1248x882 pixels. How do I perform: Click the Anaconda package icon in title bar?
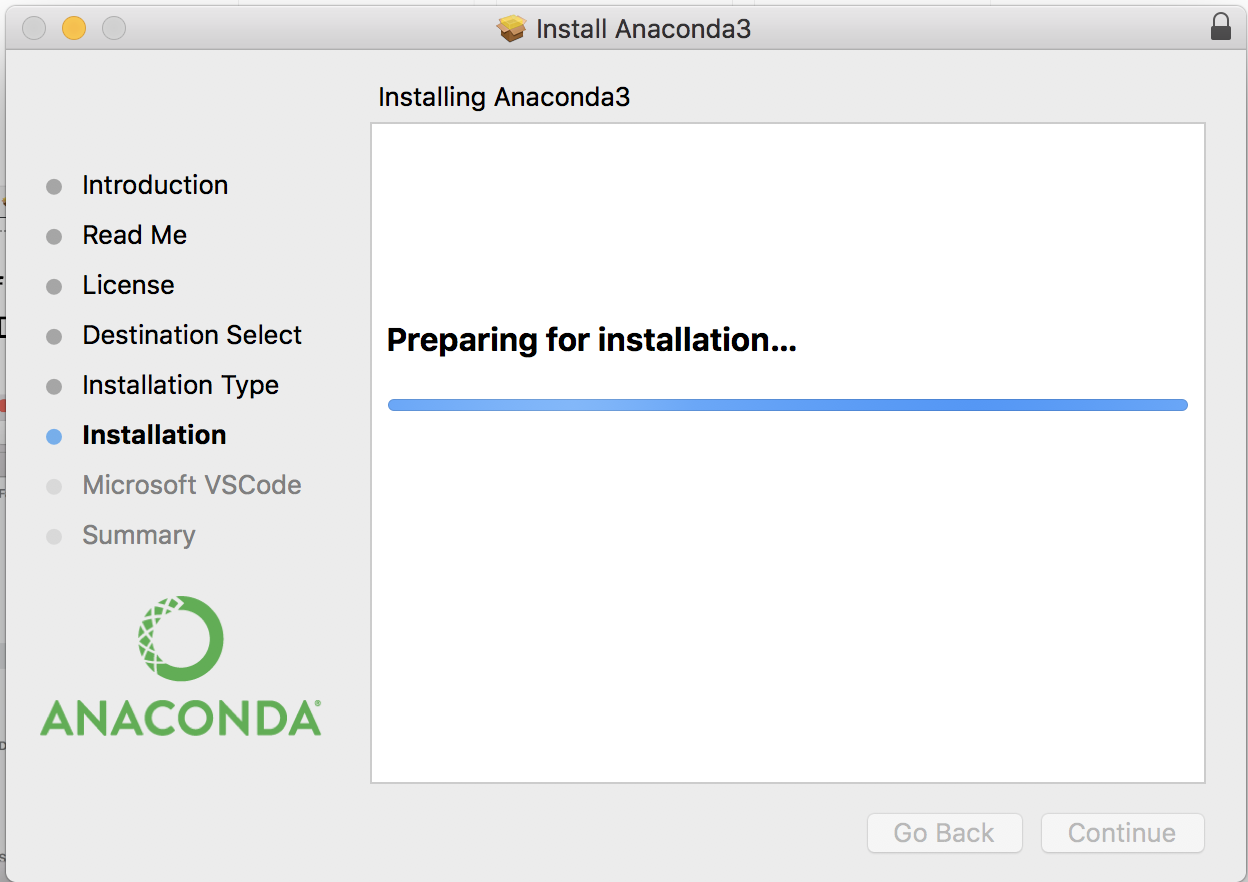(x=511, y=28)
